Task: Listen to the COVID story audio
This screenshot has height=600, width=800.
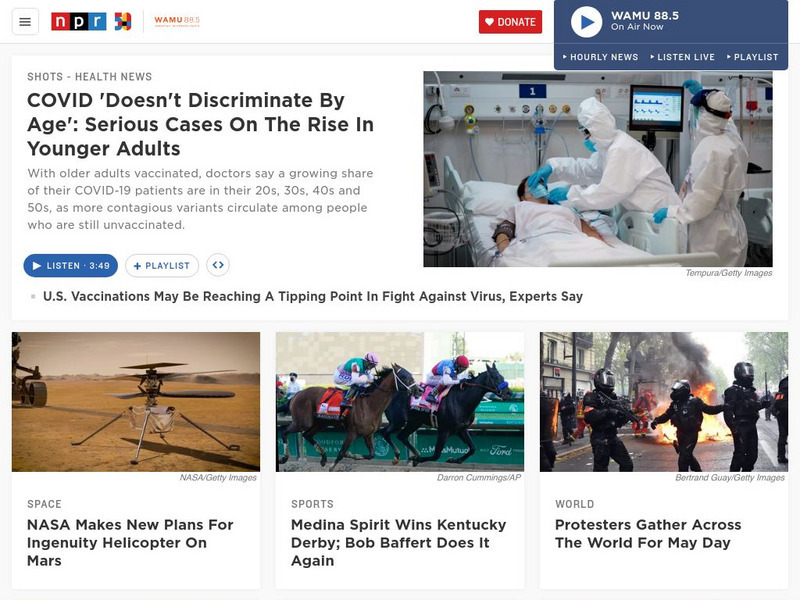Action: 70,265
